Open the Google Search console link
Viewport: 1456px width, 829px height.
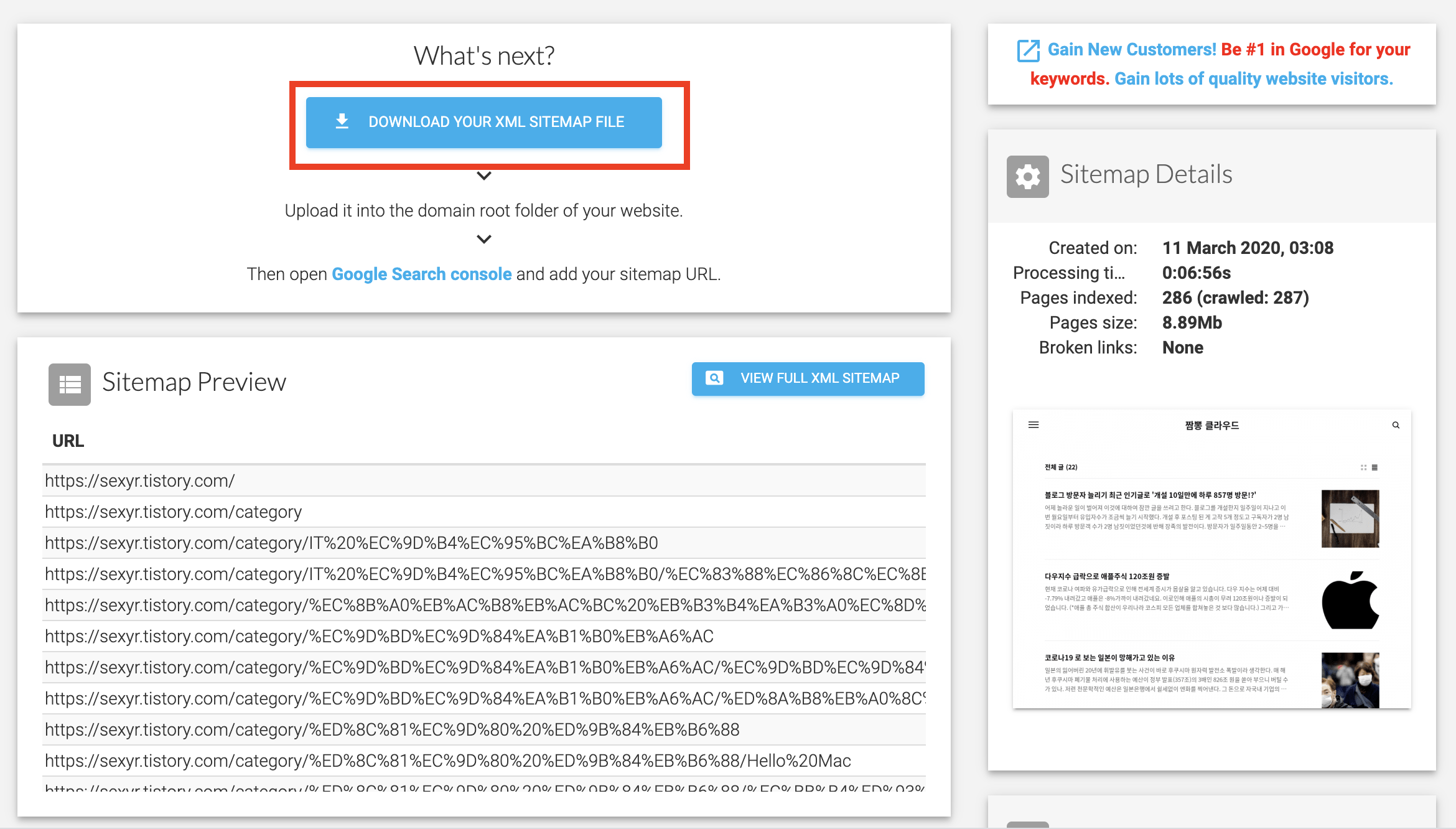click(421, 274)
